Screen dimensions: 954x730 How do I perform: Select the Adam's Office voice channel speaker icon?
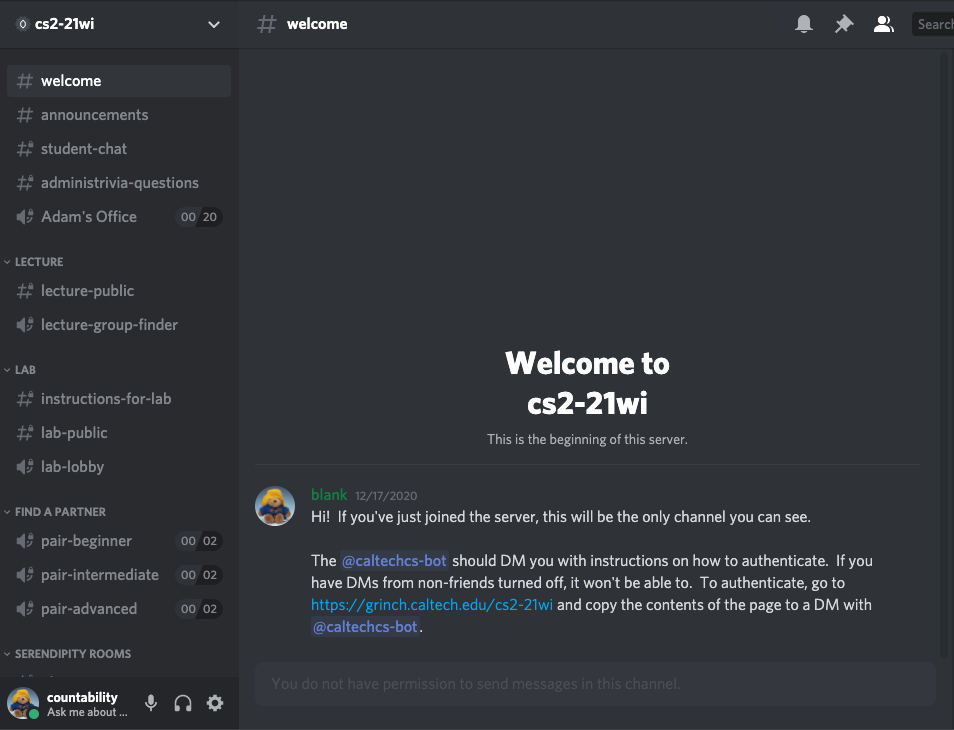[x=24, y=216]
